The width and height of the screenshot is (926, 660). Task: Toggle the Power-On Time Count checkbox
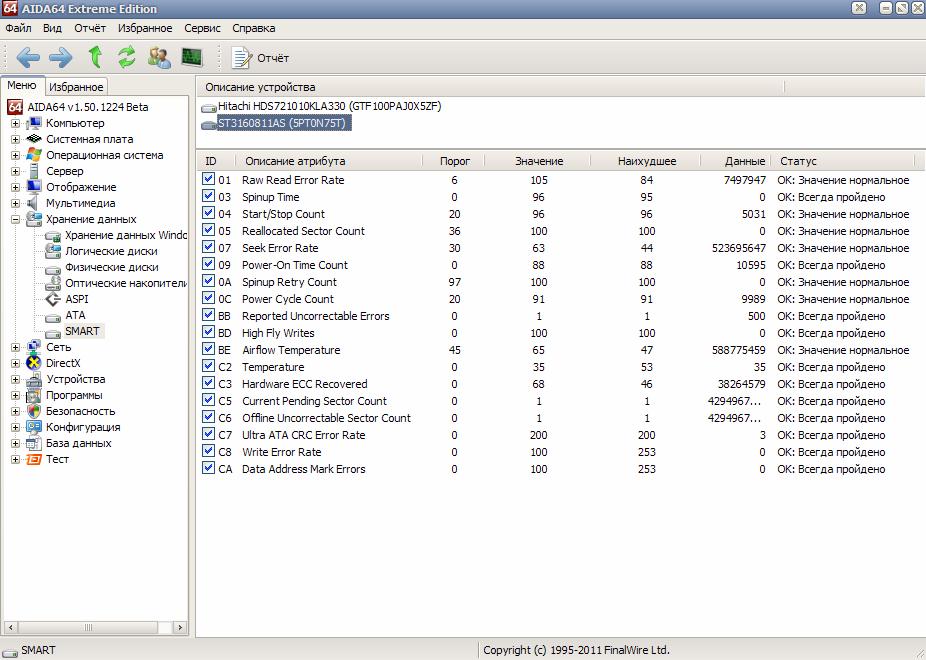(x=208, y=264)
